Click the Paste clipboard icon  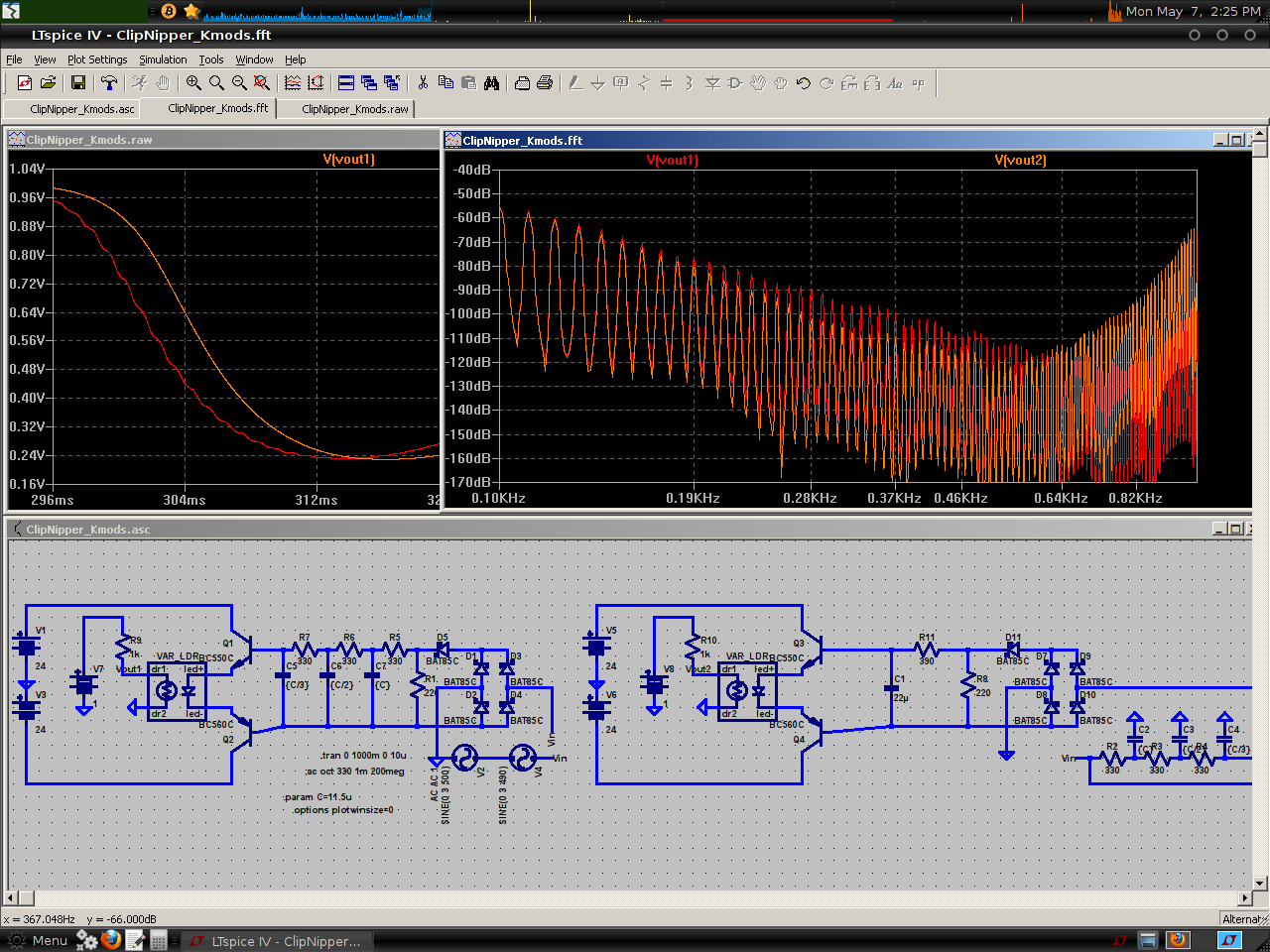pyautogui.click(x=468, y=83)
